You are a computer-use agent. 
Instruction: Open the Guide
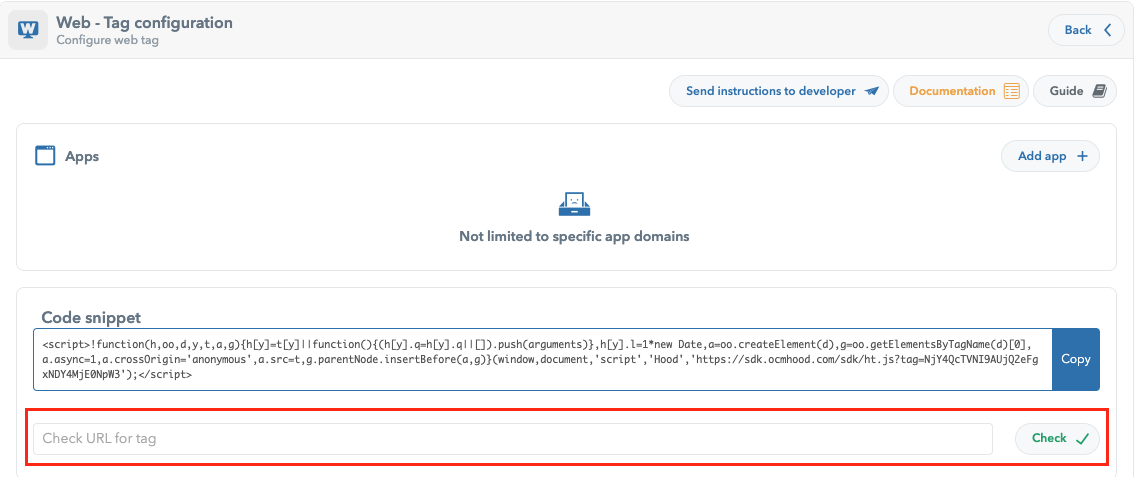tap(1075, 91)
